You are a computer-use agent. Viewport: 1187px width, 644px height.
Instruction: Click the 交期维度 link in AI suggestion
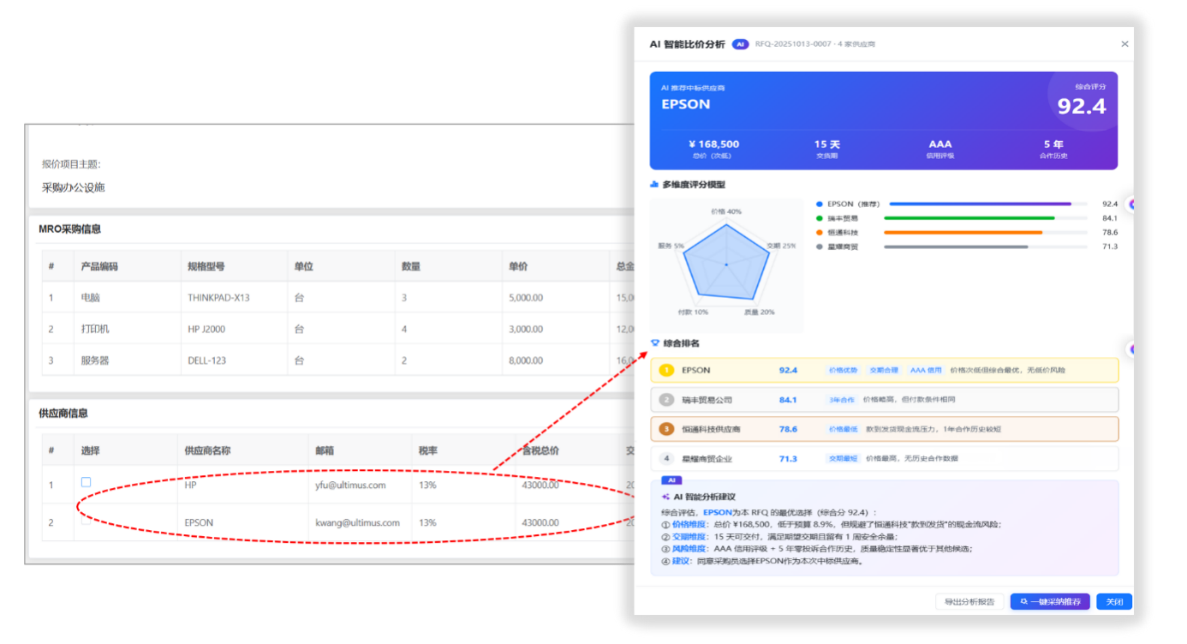coord(688,537)
